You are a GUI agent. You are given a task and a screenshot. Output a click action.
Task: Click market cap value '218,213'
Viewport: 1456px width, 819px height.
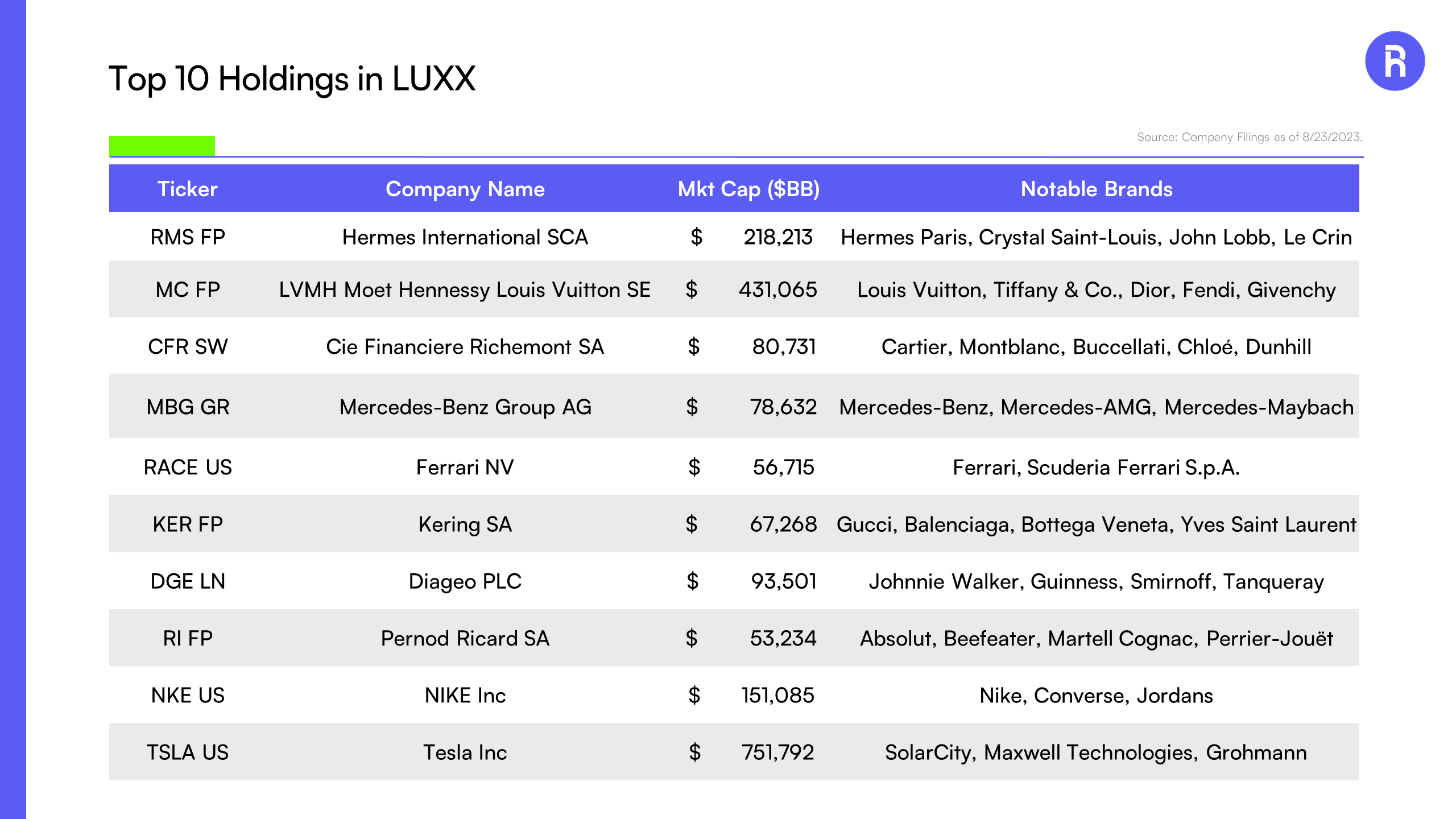[778, 237]
